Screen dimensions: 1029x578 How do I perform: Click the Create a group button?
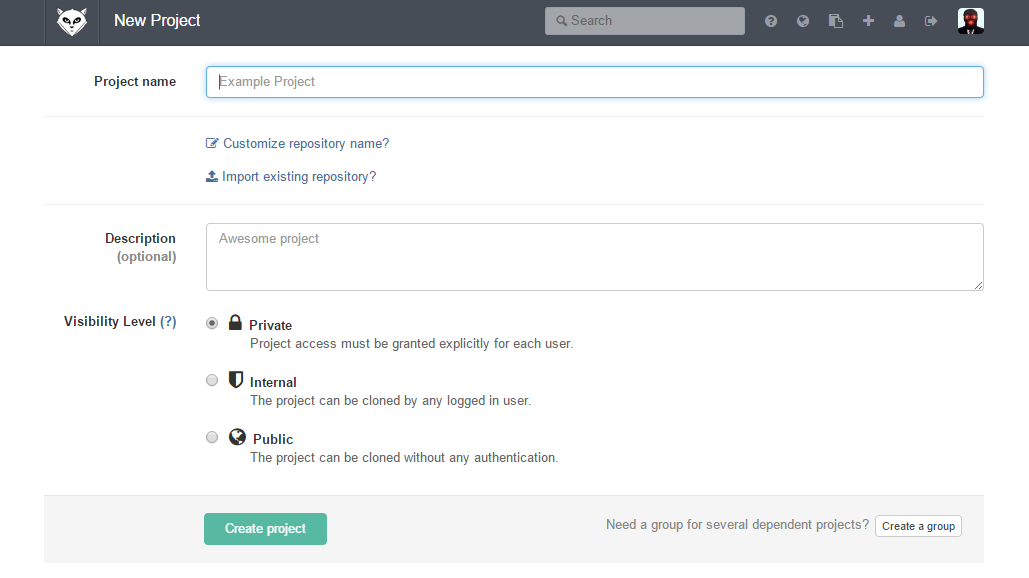pyautogui.click(x=918, y=526)
